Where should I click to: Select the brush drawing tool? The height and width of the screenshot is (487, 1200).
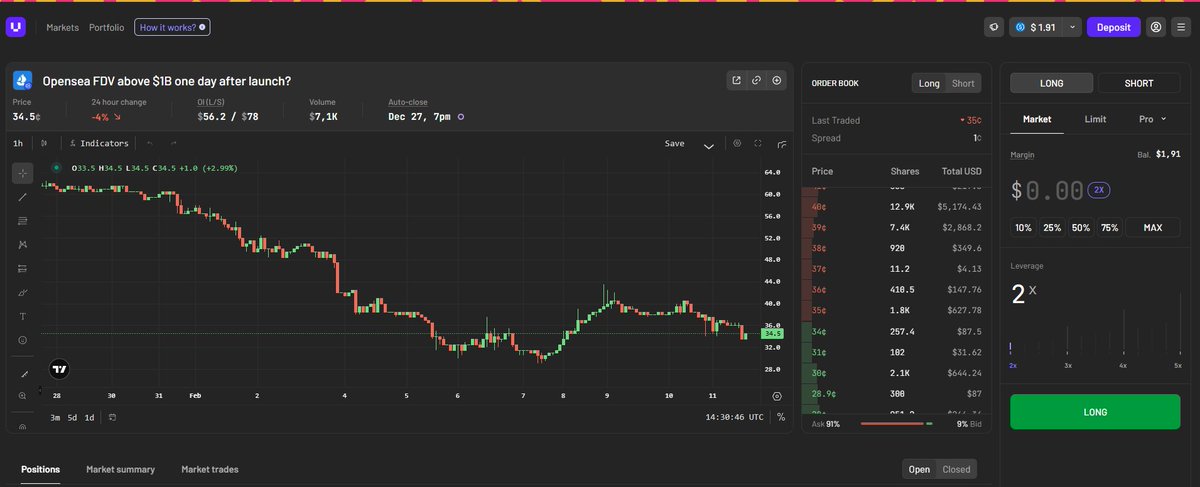[x=22, y=292]
